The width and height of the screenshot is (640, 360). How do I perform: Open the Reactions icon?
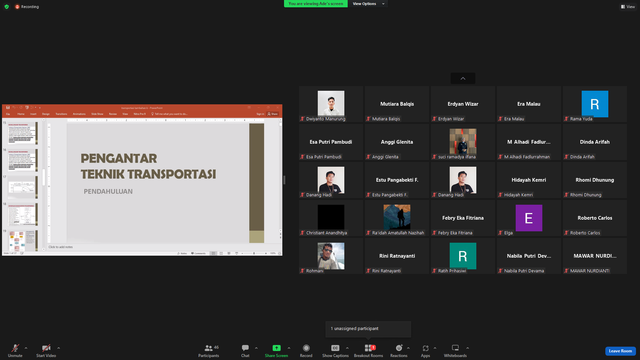399,348
